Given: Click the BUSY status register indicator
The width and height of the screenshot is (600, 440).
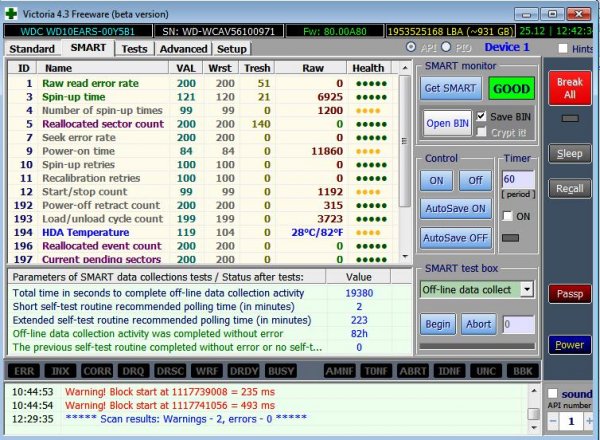Looking at the screenshot, I should point(281,371).
